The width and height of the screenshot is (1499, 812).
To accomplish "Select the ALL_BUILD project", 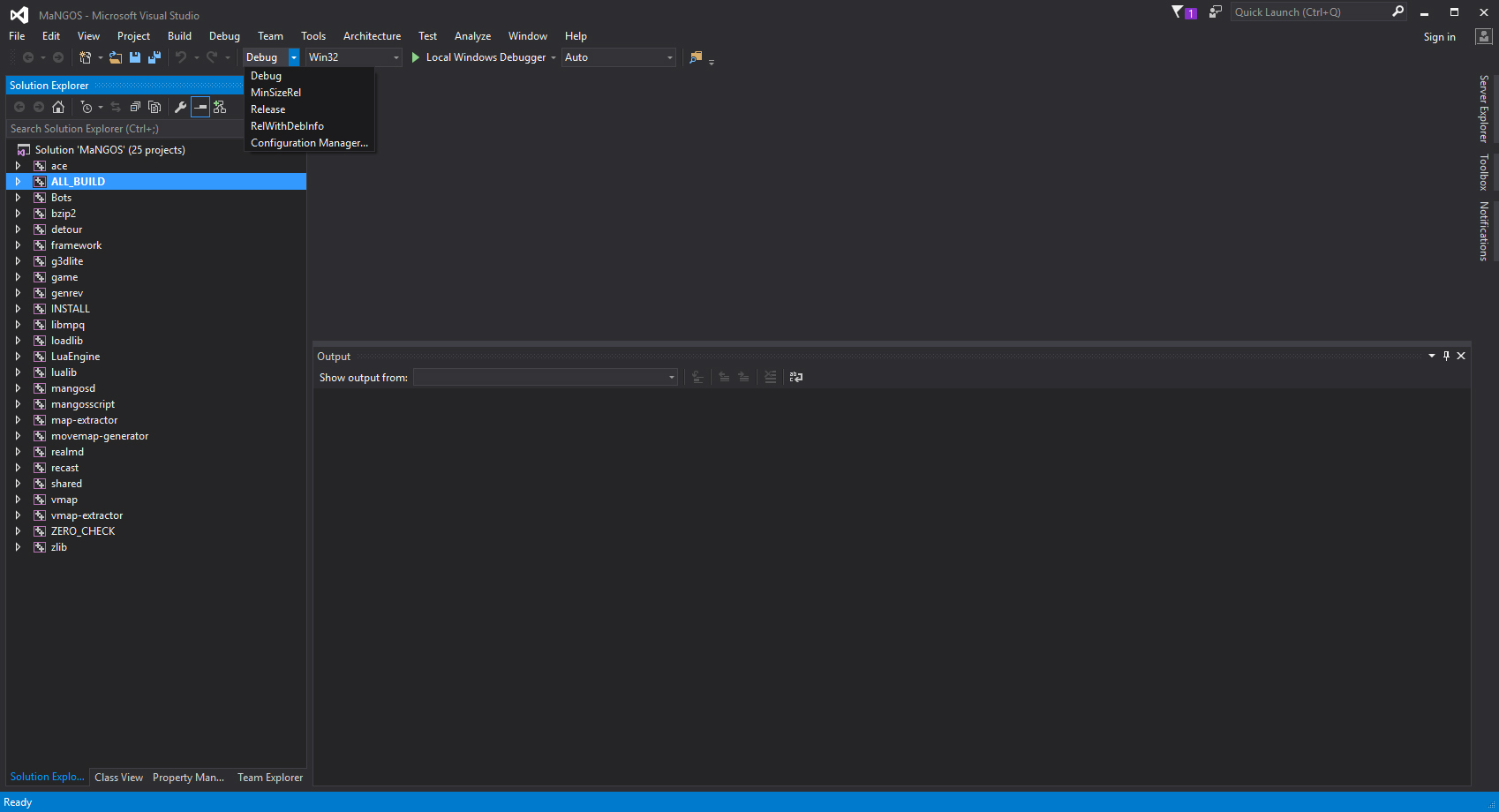I will [156, 182].
